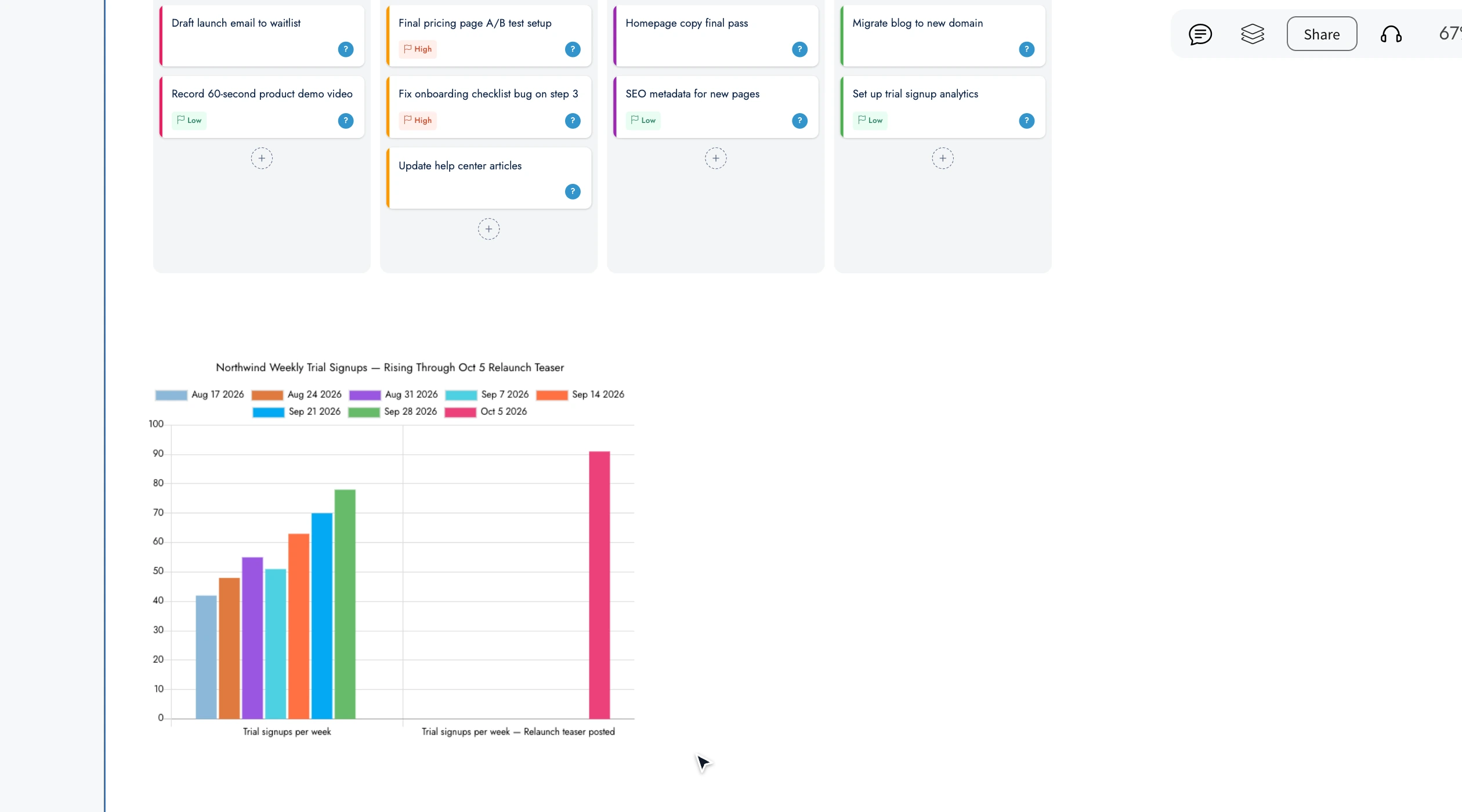Toggle Sep 21 2026 legend series
This screenshot has height=812, width=1462.
296,412
